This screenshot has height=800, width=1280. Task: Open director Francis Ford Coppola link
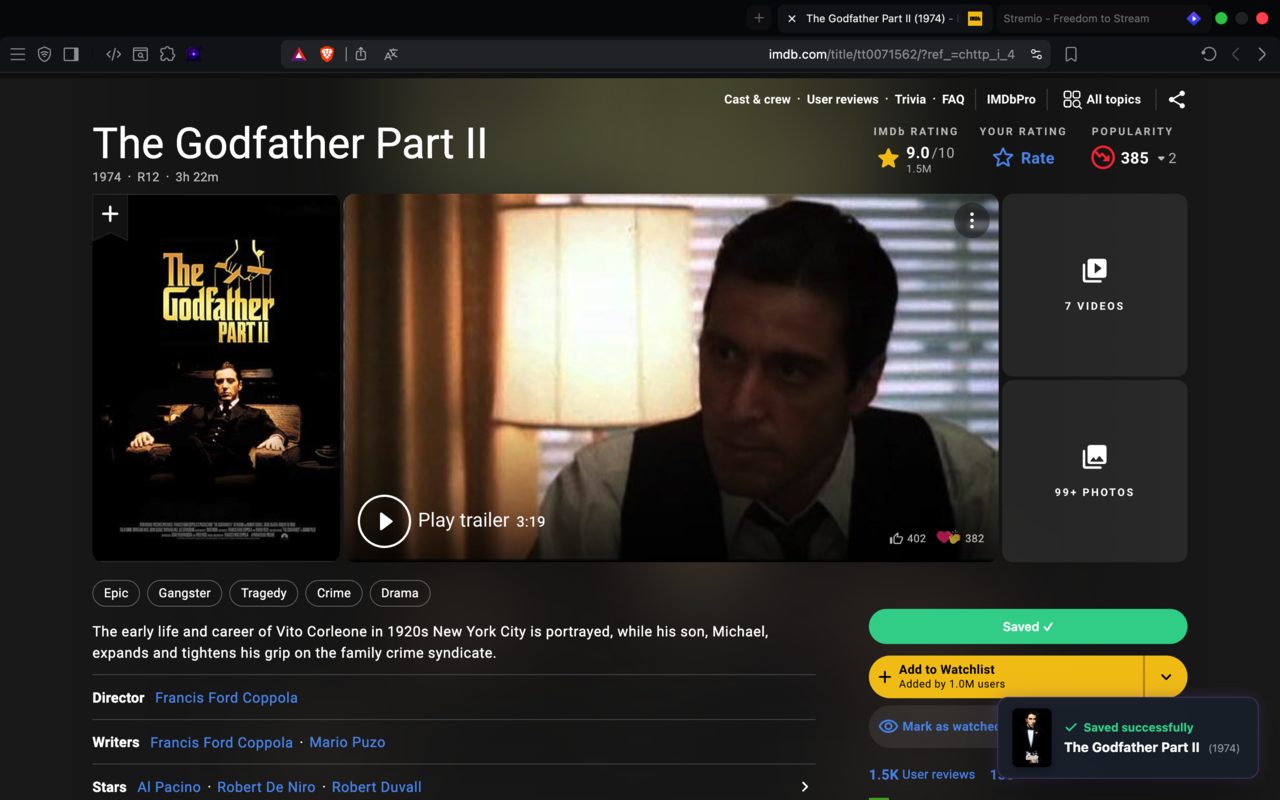tap(226, 698)
